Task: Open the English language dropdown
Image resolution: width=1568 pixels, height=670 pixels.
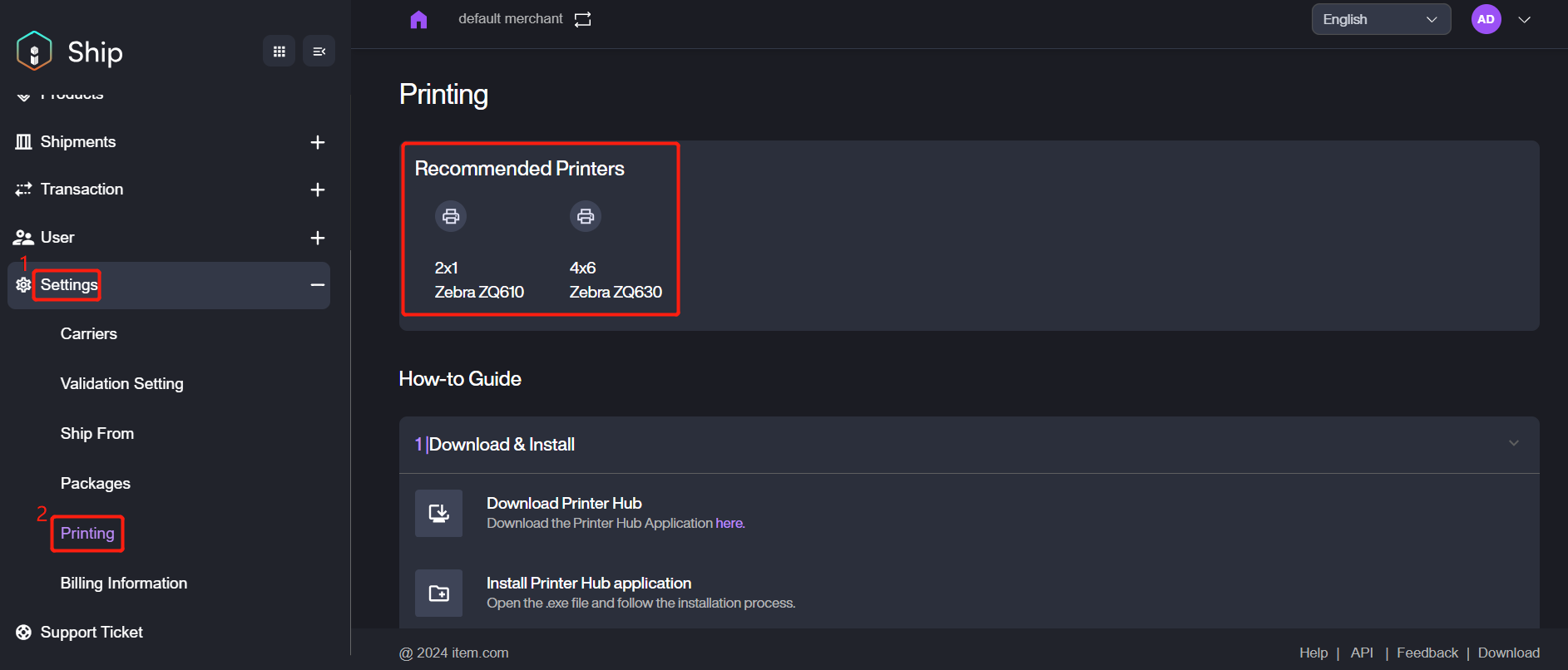Action: tap(1380, 19)
